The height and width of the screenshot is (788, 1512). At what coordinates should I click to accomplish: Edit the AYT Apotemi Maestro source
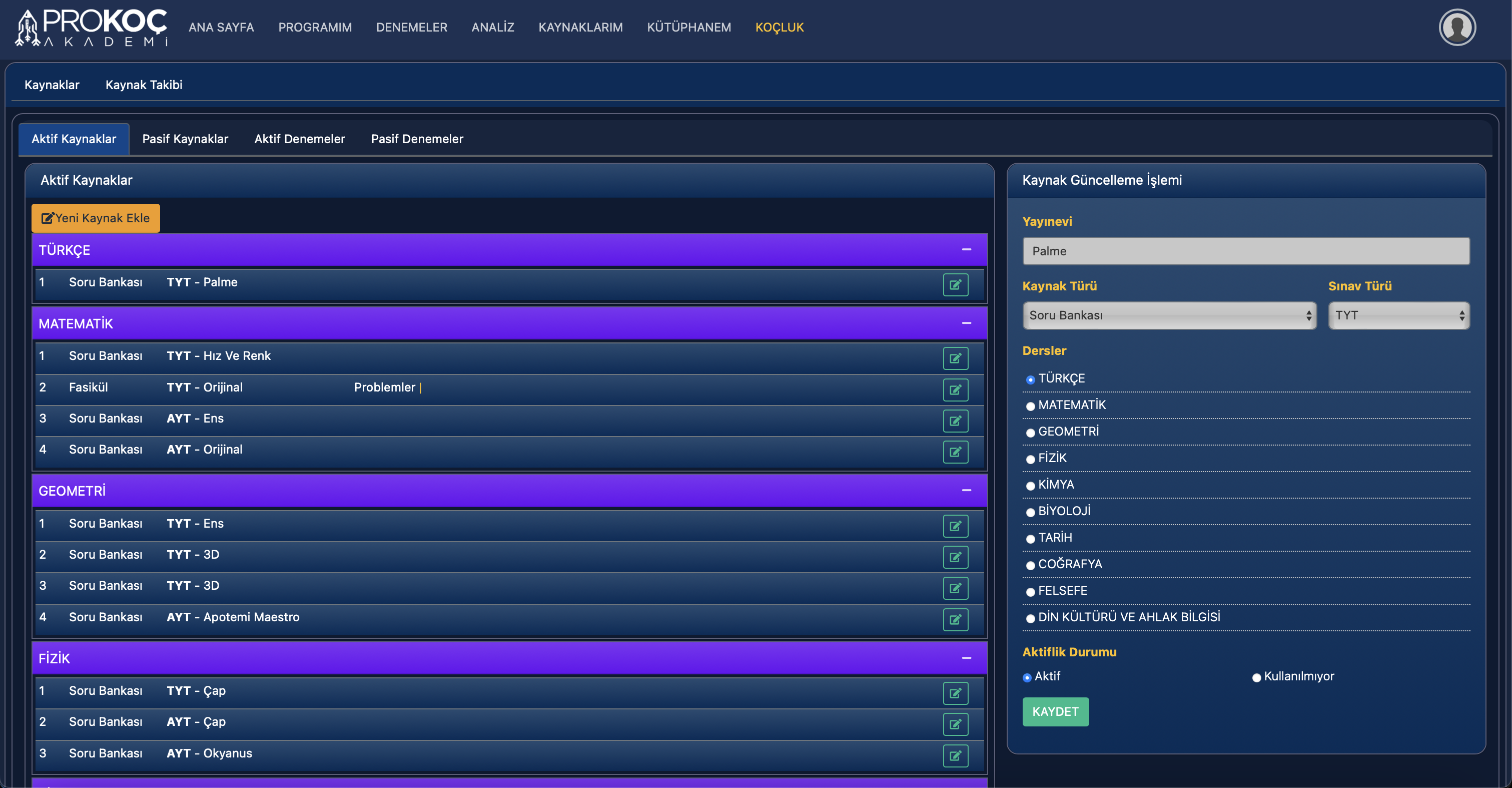(x=955, y=619)
